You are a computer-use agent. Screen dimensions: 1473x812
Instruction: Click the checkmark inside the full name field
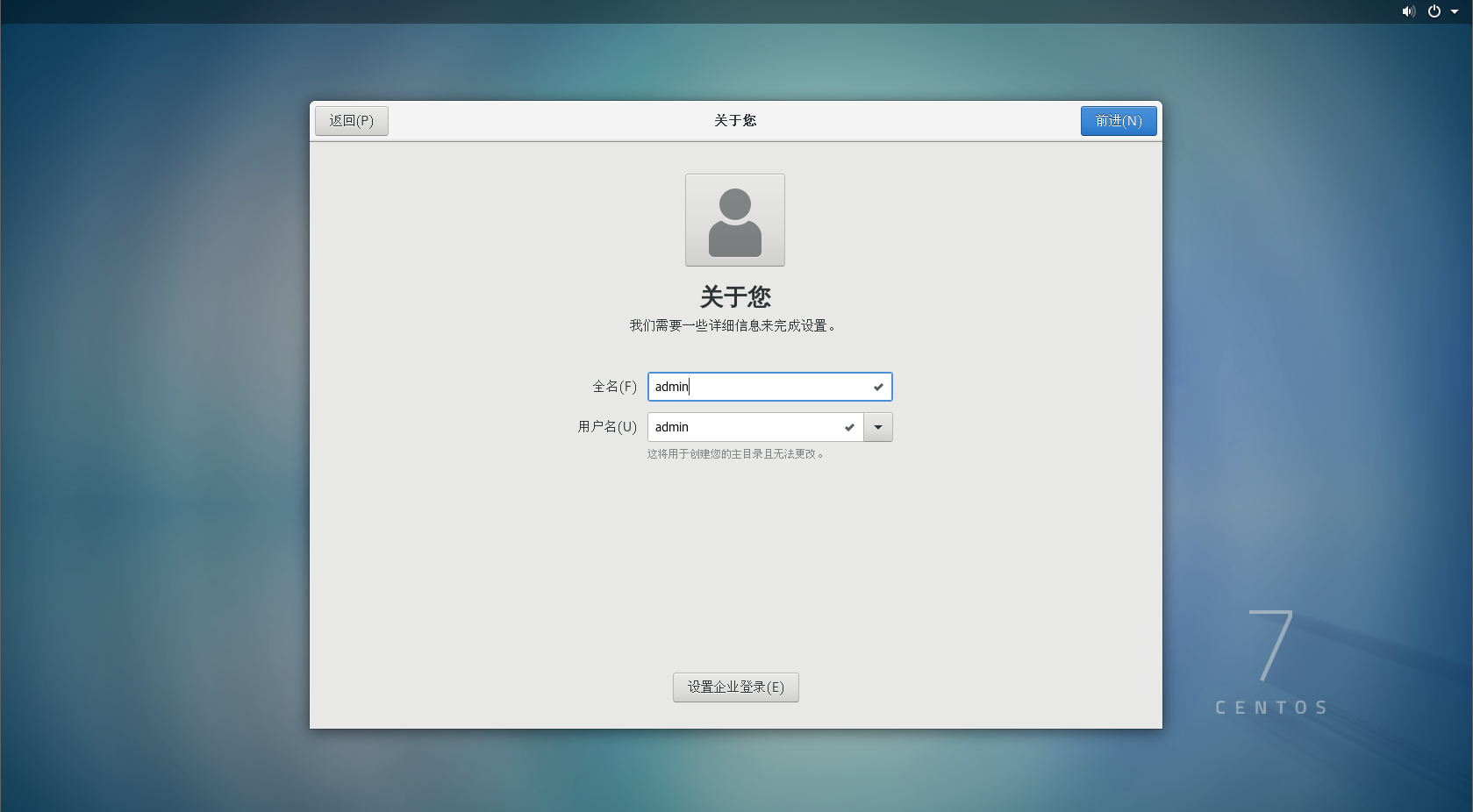[x=878, y=387]
